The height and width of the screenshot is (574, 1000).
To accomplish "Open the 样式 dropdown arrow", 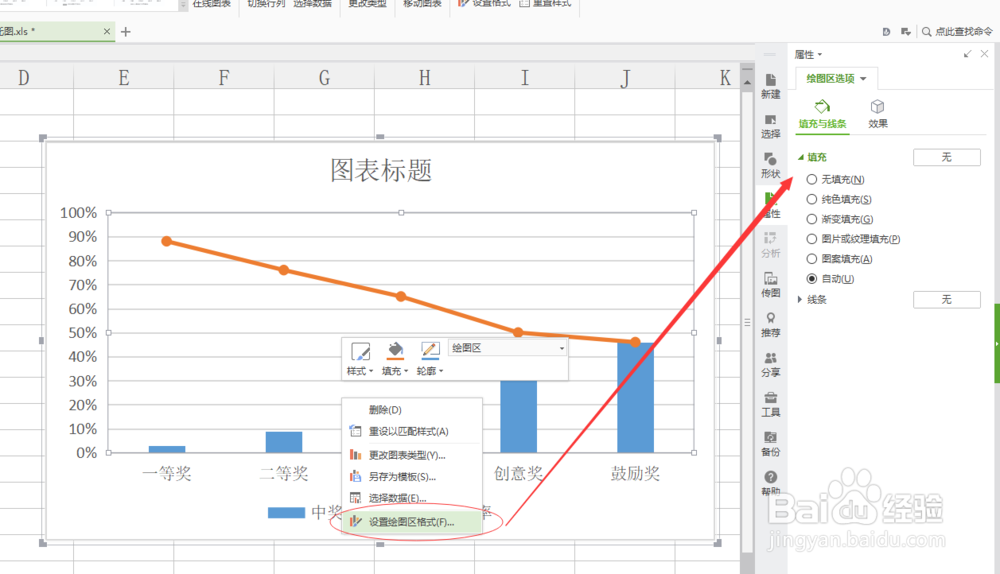I will click(371, 371).
